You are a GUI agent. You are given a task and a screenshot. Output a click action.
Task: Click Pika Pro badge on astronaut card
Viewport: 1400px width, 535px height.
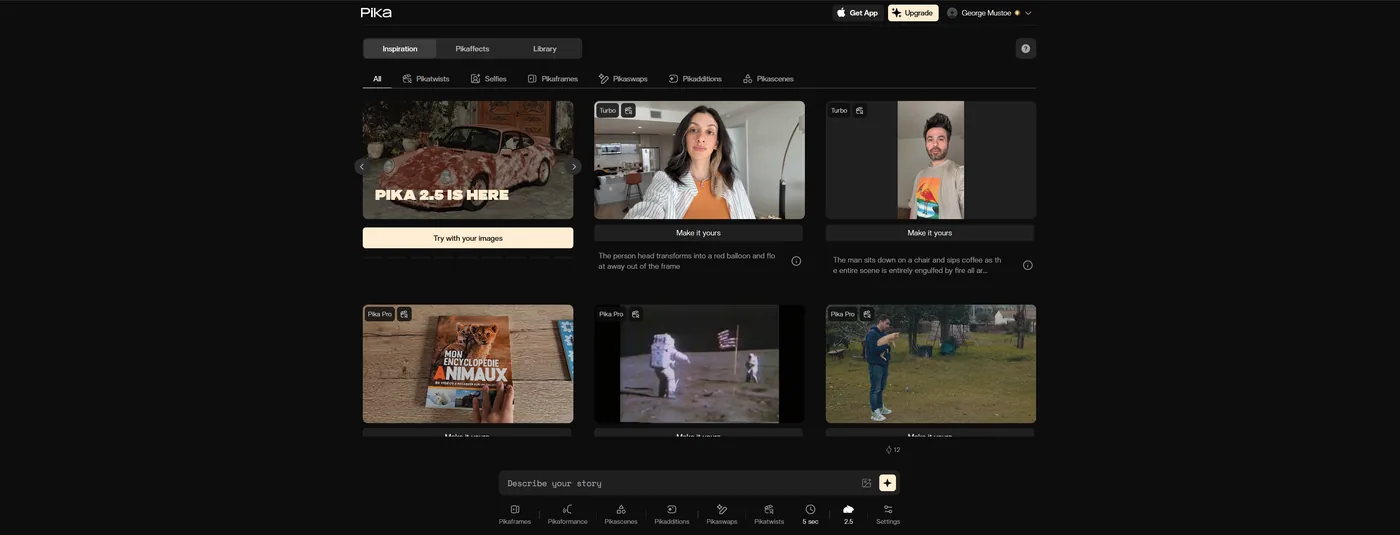[611, 314]
